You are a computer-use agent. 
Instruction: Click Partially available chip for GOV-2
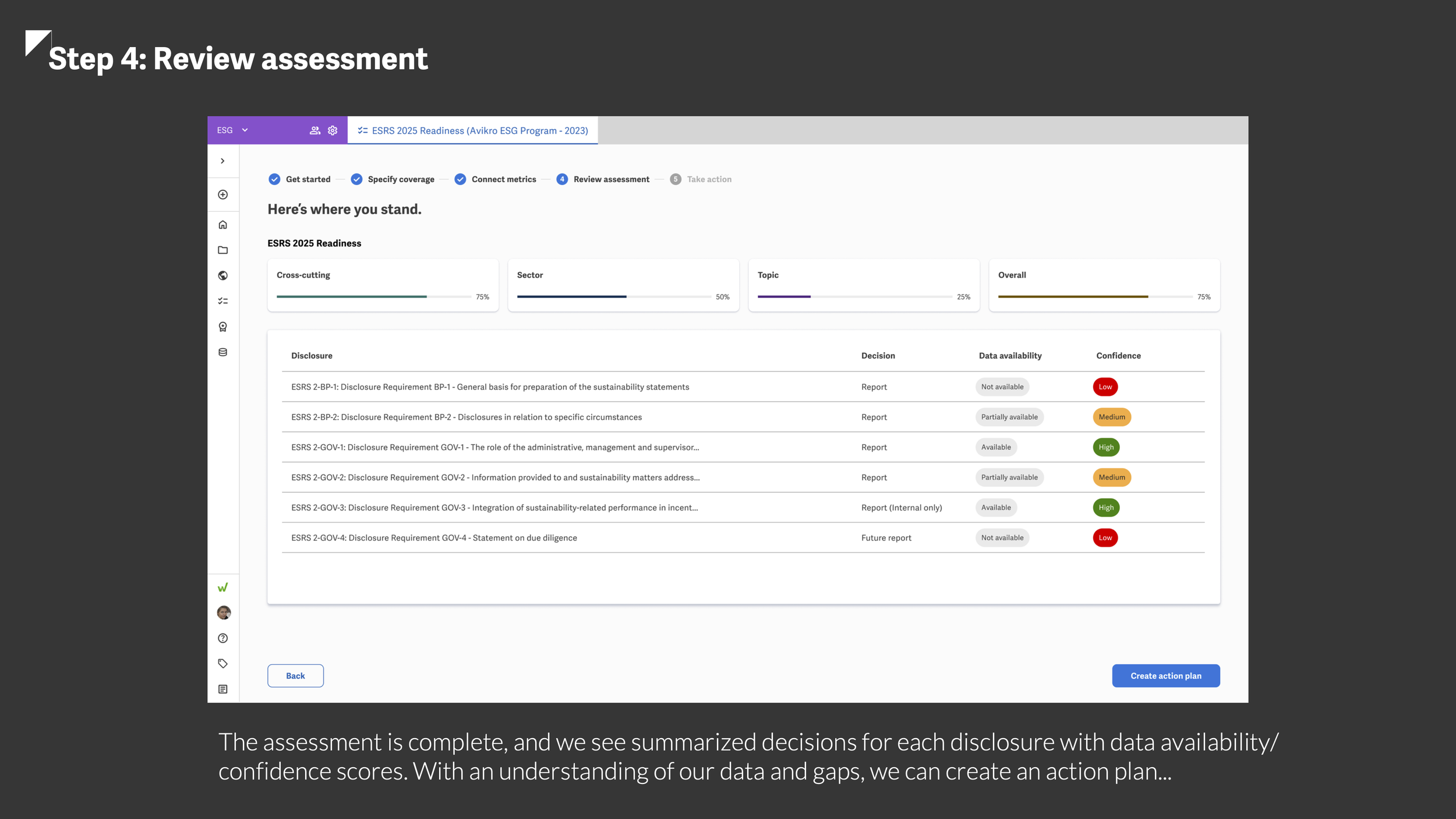1009,477
